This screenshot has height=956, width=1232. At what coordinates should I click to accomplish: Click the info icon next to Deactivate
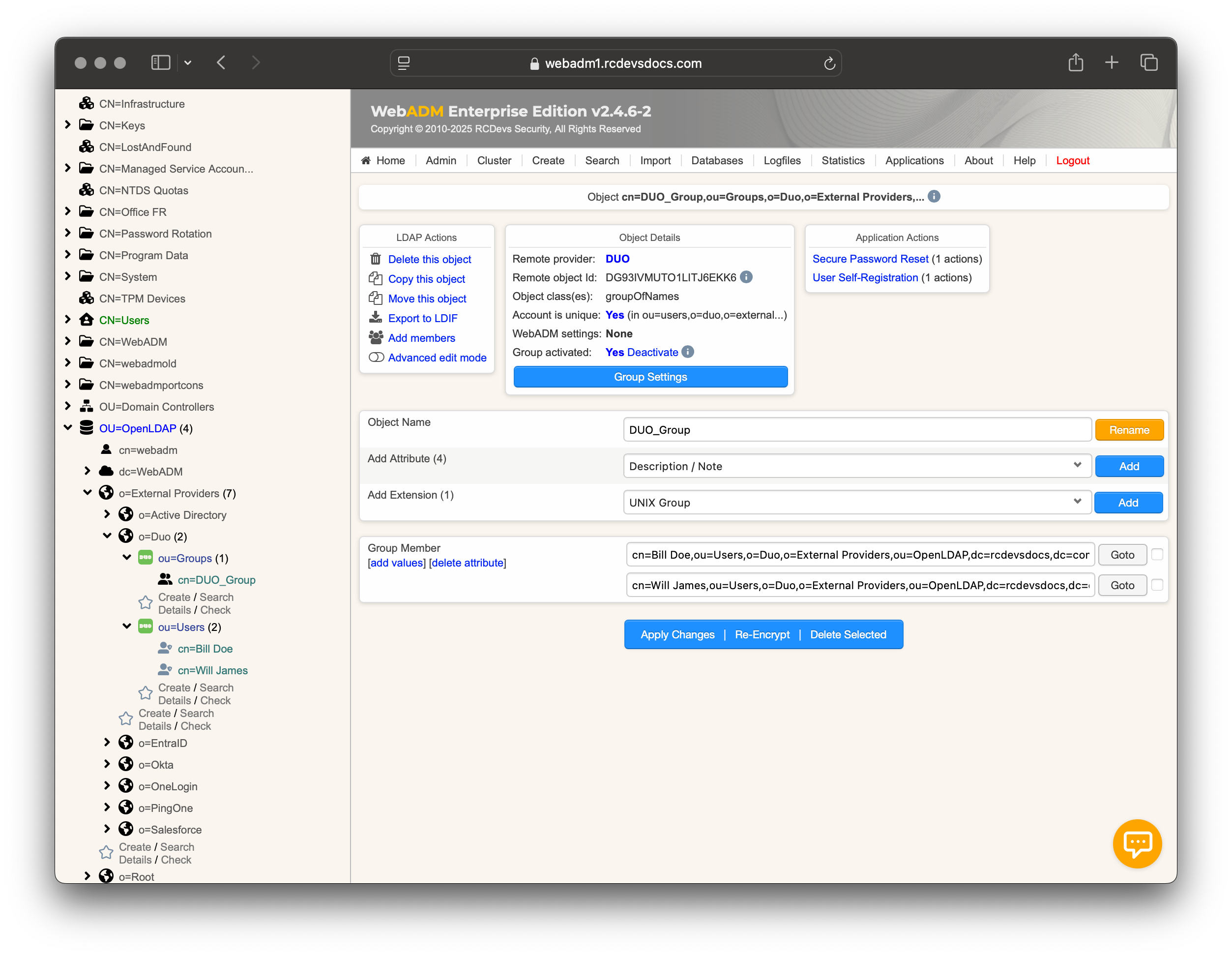688,352
